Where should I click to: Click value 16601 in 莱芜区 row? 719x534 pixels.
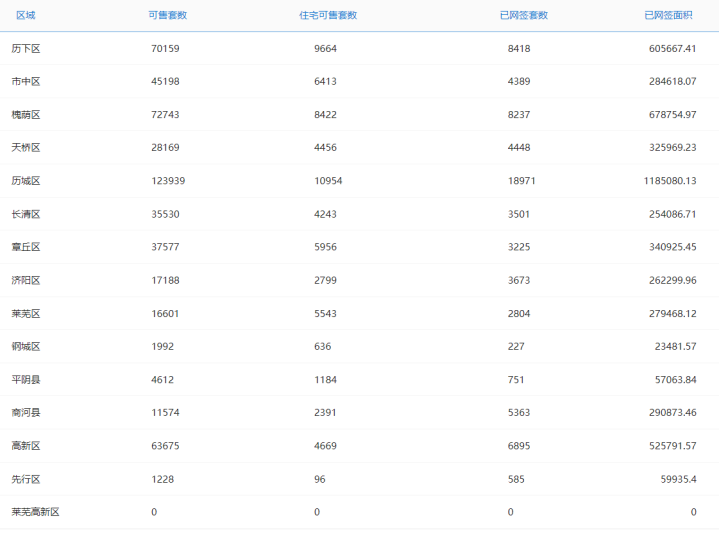click(166, 314)
